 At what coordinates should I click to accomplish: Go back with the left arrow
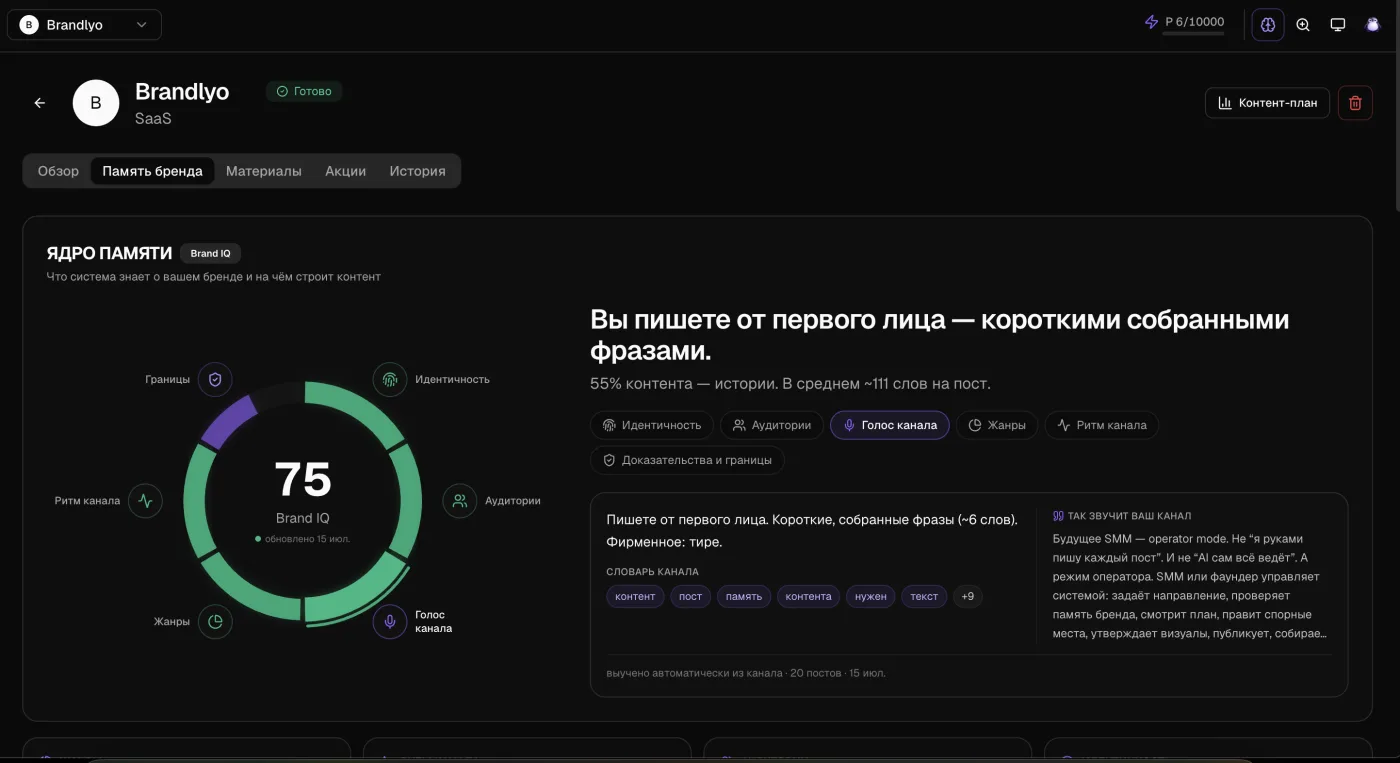pos(40,103)
